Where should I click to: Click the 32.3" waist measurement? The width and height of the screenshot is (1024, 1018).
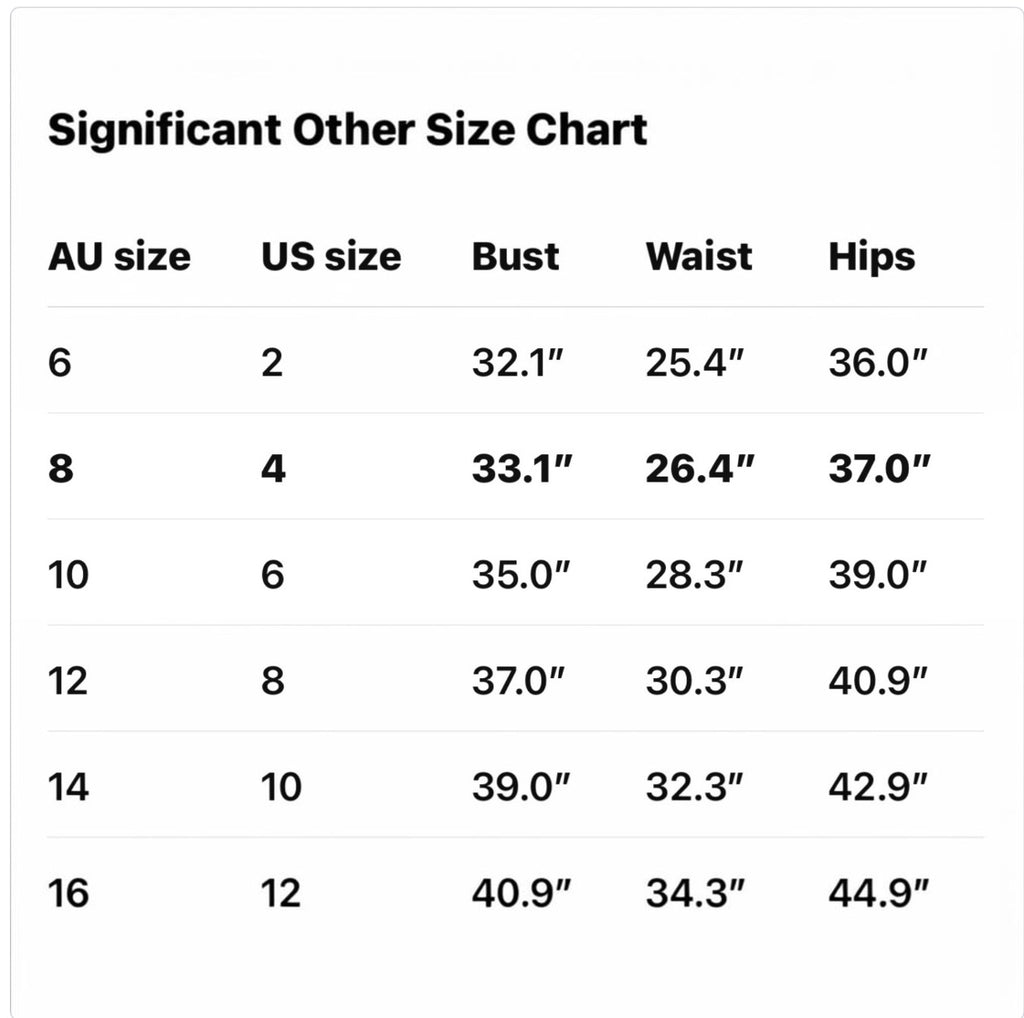click(694, 787)
